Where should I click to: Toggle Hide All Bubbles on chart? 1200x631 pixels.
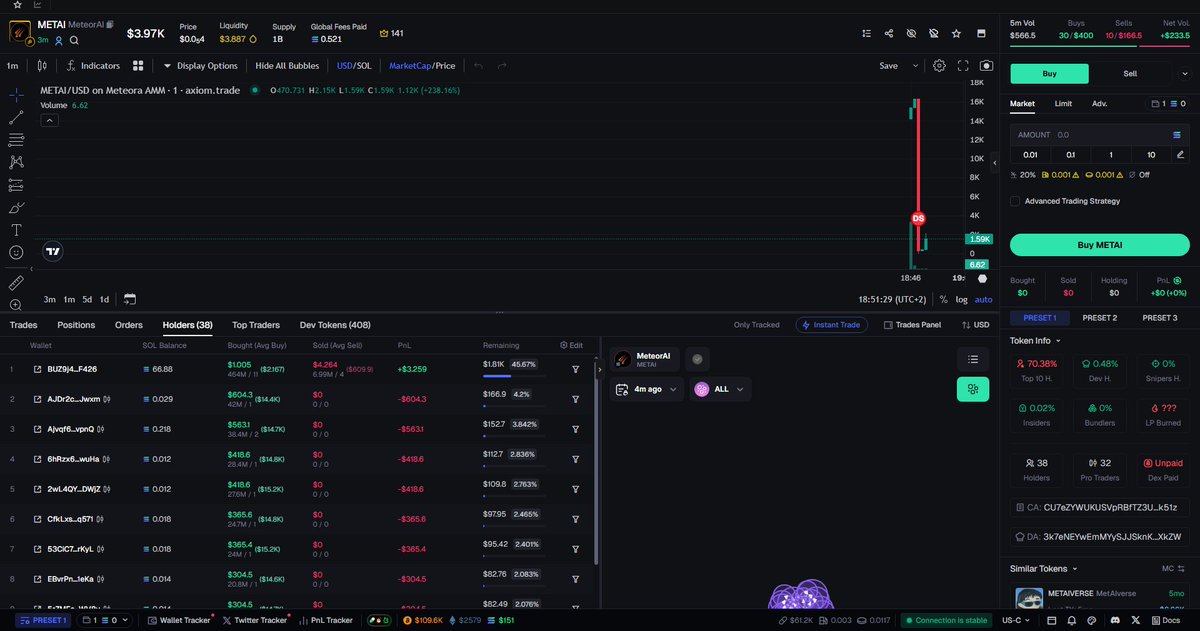[x=287, y=66]
